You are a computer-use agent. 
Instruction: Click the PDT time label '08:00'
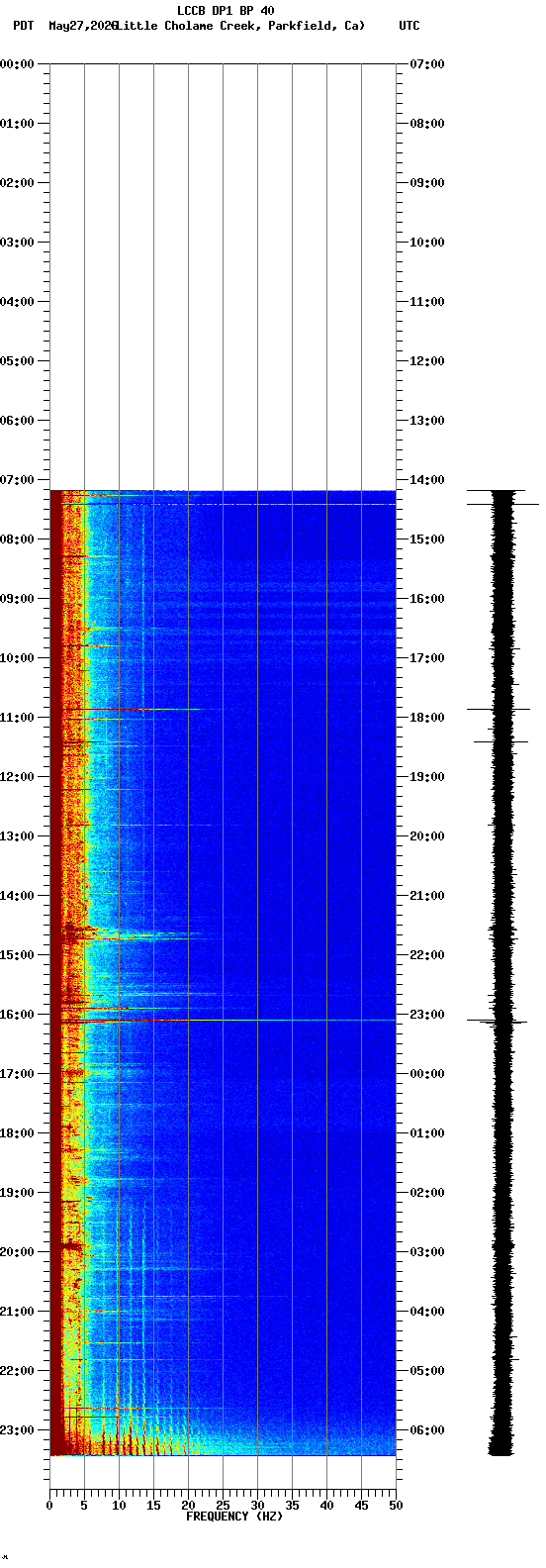click(x=17, y=539)
